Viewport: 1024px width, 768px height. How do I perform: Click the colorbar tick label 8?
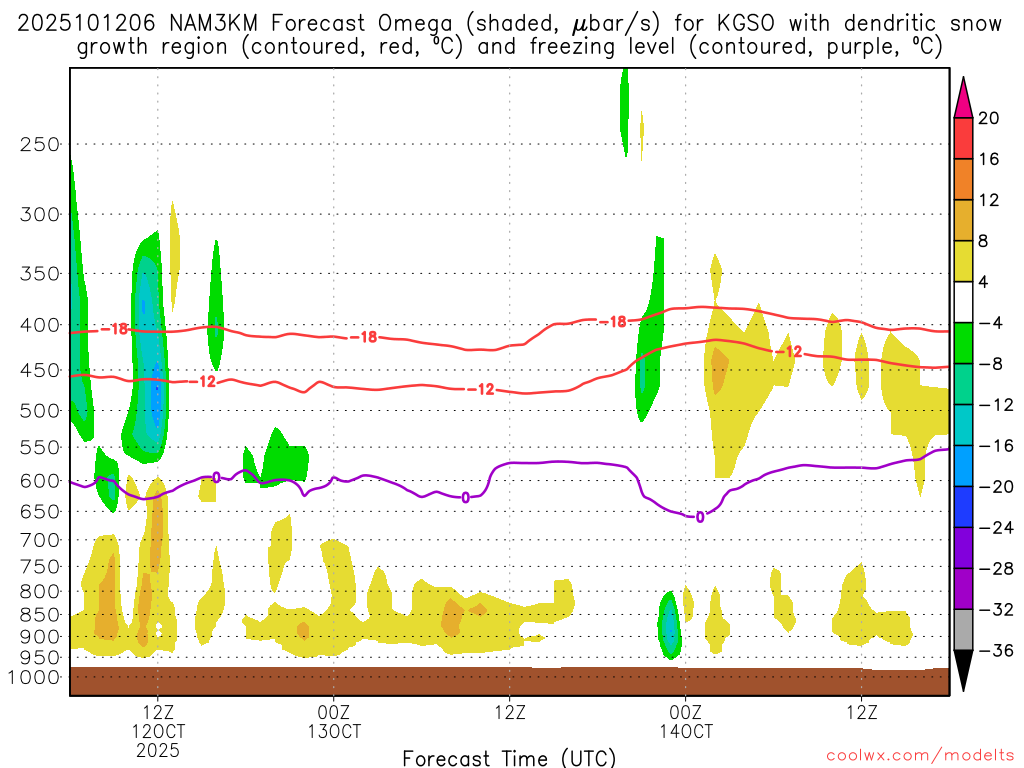[984, 242]
